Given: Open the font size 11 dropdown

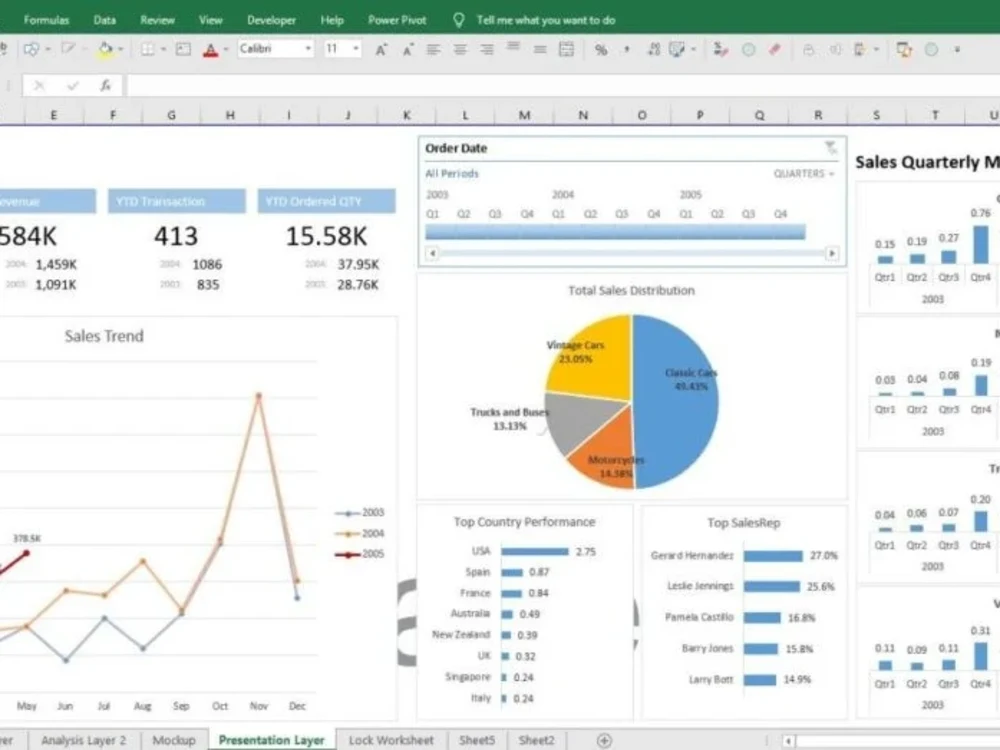Looking at the screenshot, I should [356, 48].
